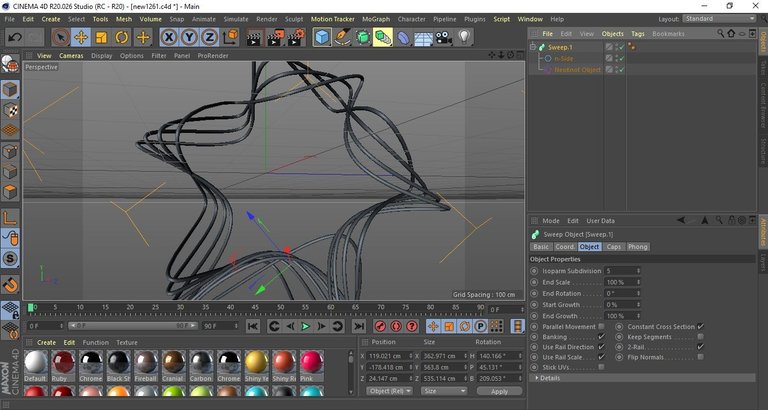Viewport: 768px width, 410px height.
Task: Add a camera object
Action: (x=444, y=37)
